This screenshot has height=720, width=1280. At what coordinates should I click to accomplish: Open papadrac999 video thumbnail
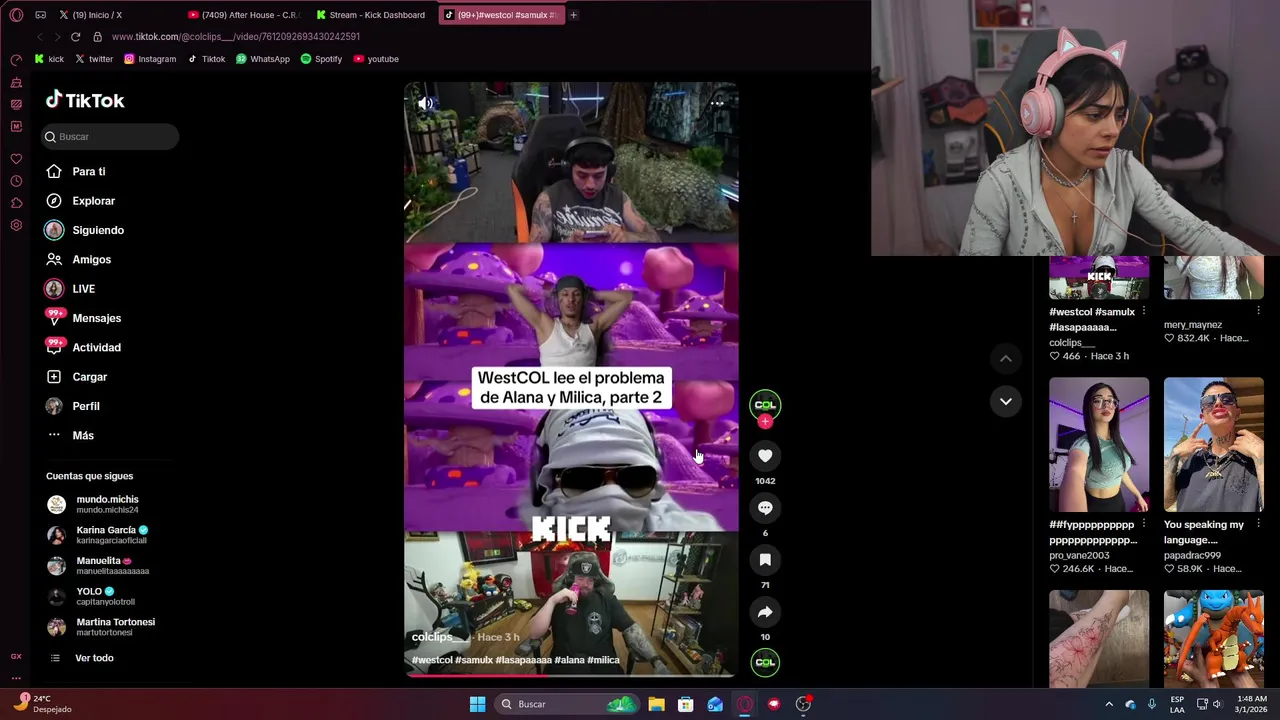click(1214, 444)
